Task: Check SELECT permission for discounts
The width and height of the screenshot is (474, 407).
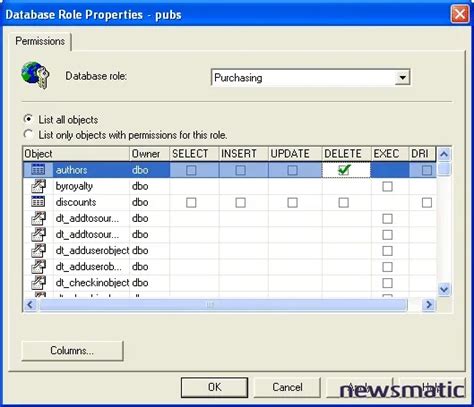Action: 191,203
